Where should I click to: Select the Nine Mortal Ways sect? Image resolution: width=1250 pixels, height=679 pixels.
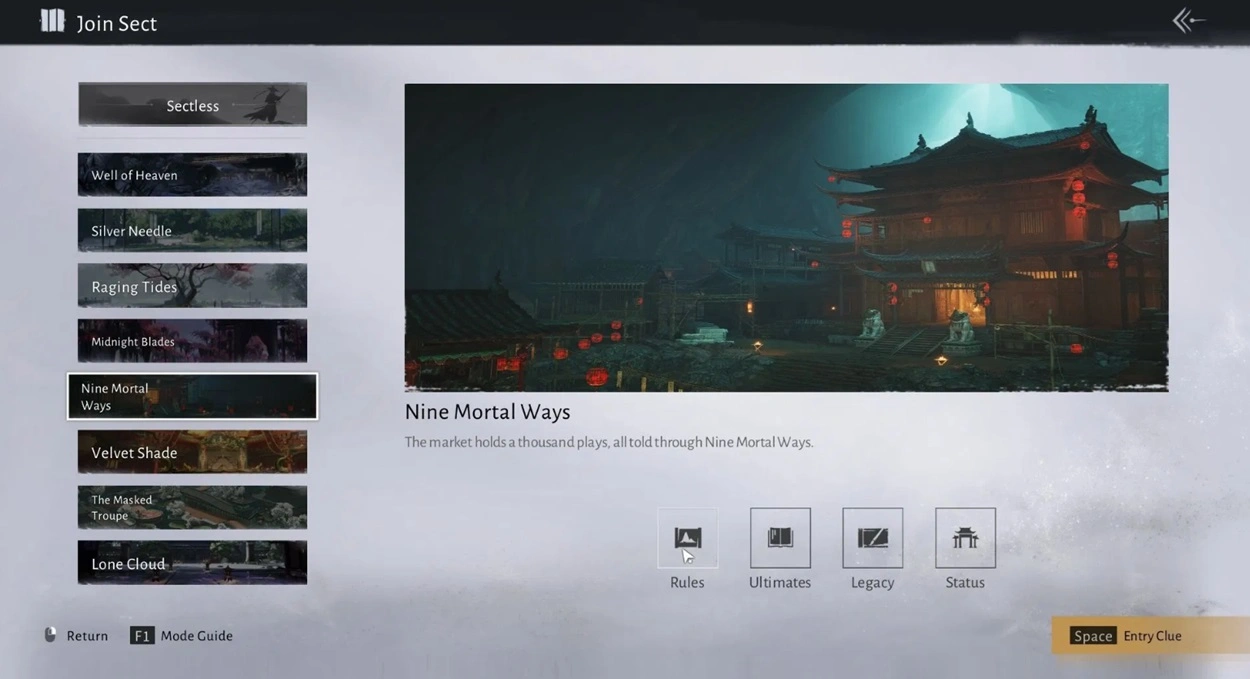click(x=192, y=397)
